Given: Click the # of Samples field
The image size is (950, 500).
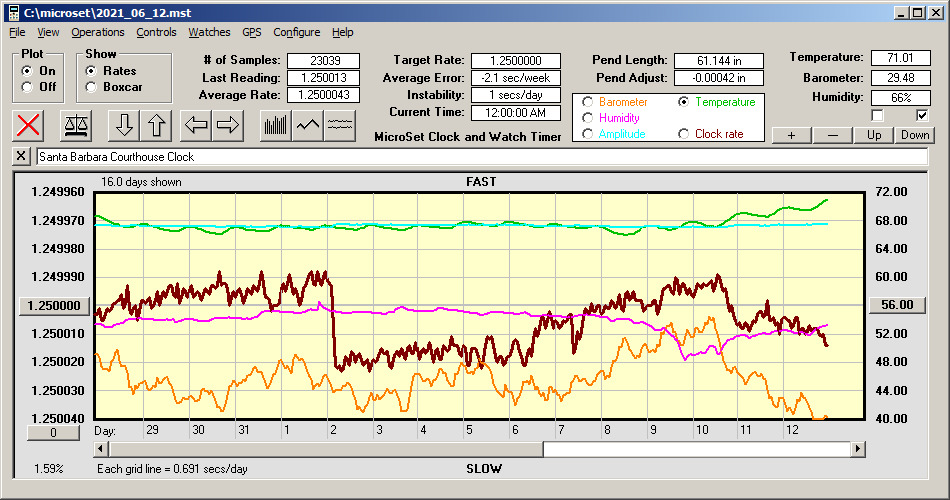Looking at the screenshot, I should [x=324, y=61].
